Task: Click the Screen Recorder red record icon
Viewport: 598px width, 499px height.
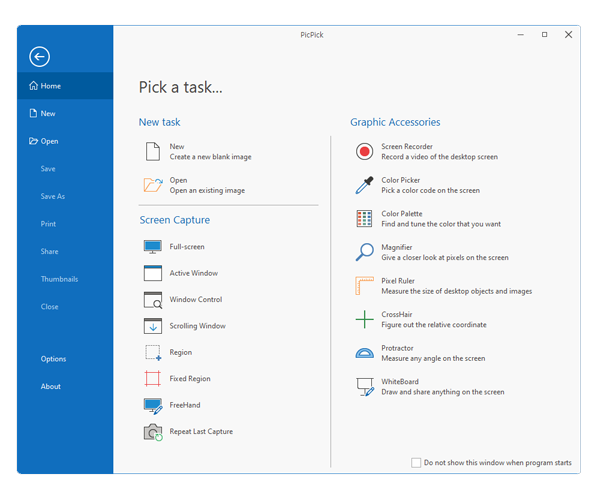Action: (365, 151)
